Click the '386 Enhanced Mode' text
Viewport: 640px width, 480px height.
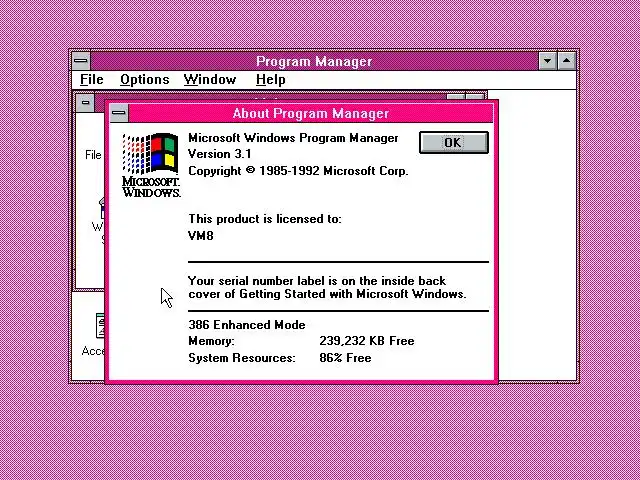click(x=247, y=325)
